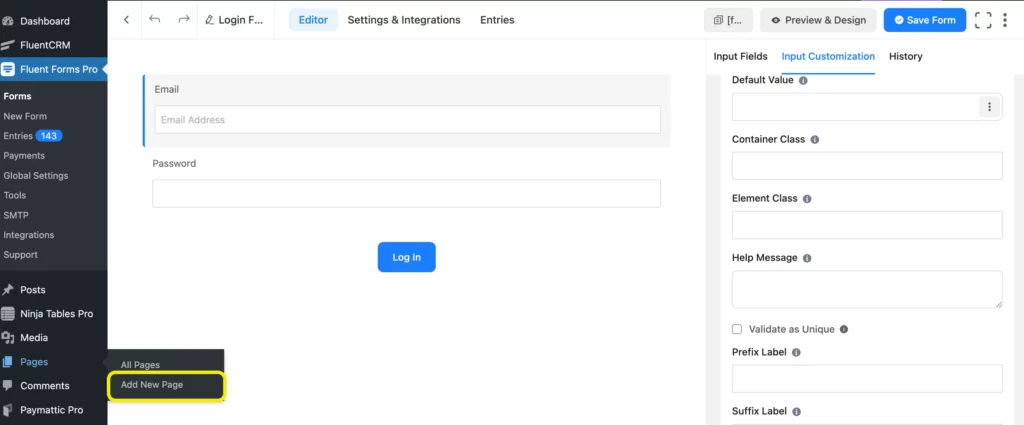Click the Container Class input field

click(x=867, y=166)
